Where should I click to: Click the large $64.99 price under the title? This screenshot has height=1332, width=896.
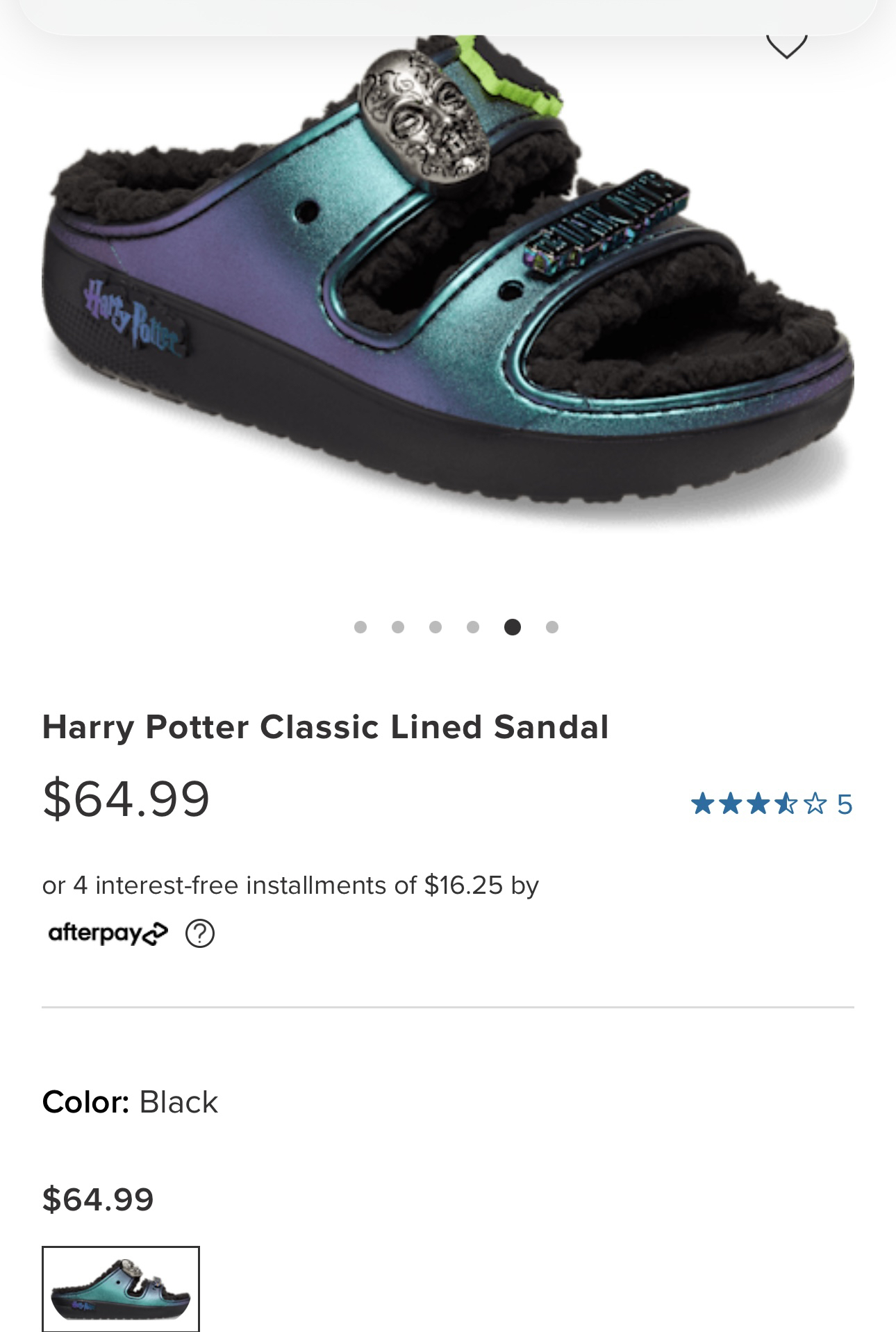click(126, 799)
